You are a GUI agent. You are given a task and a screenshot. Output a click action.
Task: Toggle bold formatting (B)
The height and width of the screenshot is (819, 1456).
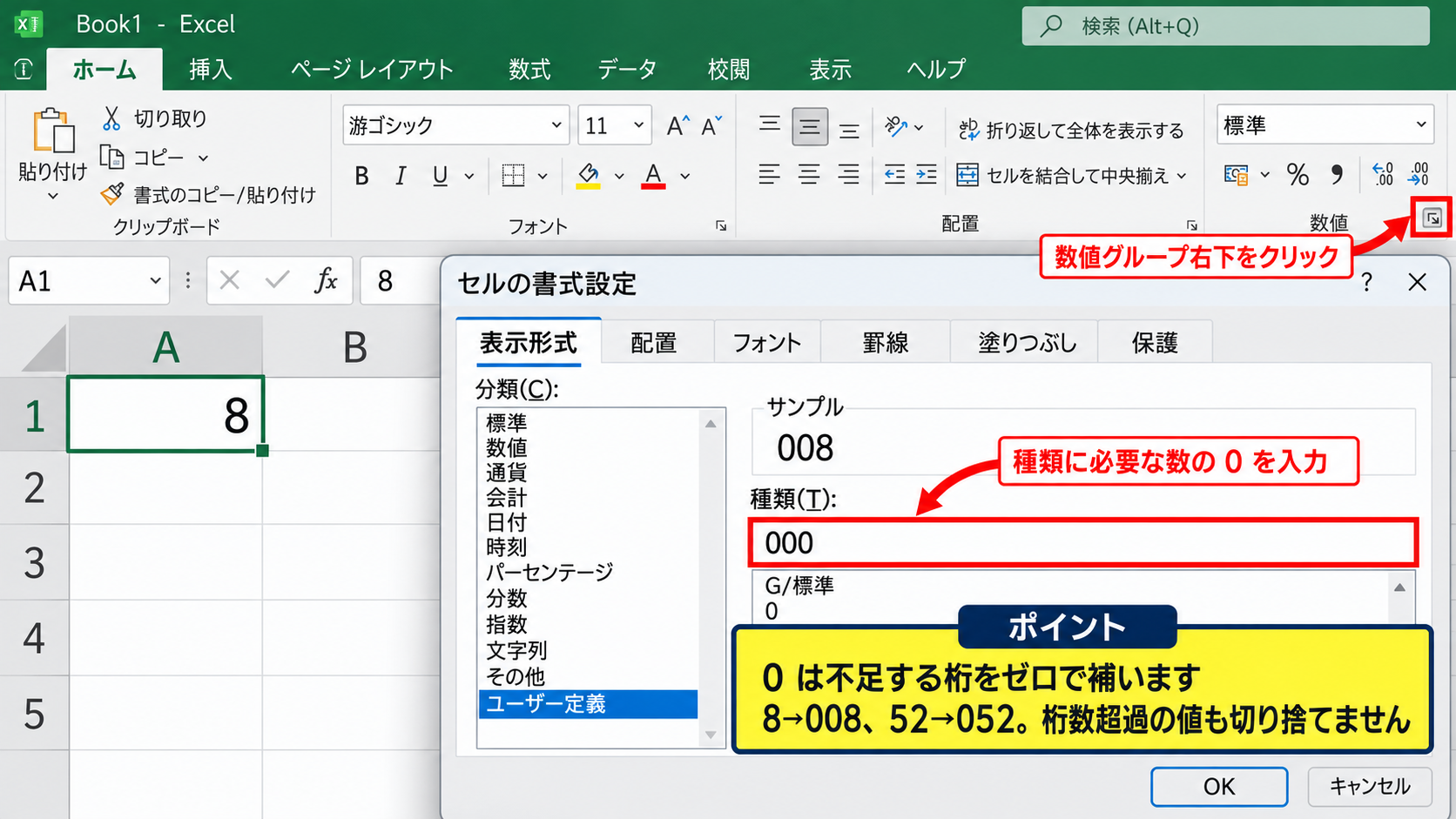(361, 176)
